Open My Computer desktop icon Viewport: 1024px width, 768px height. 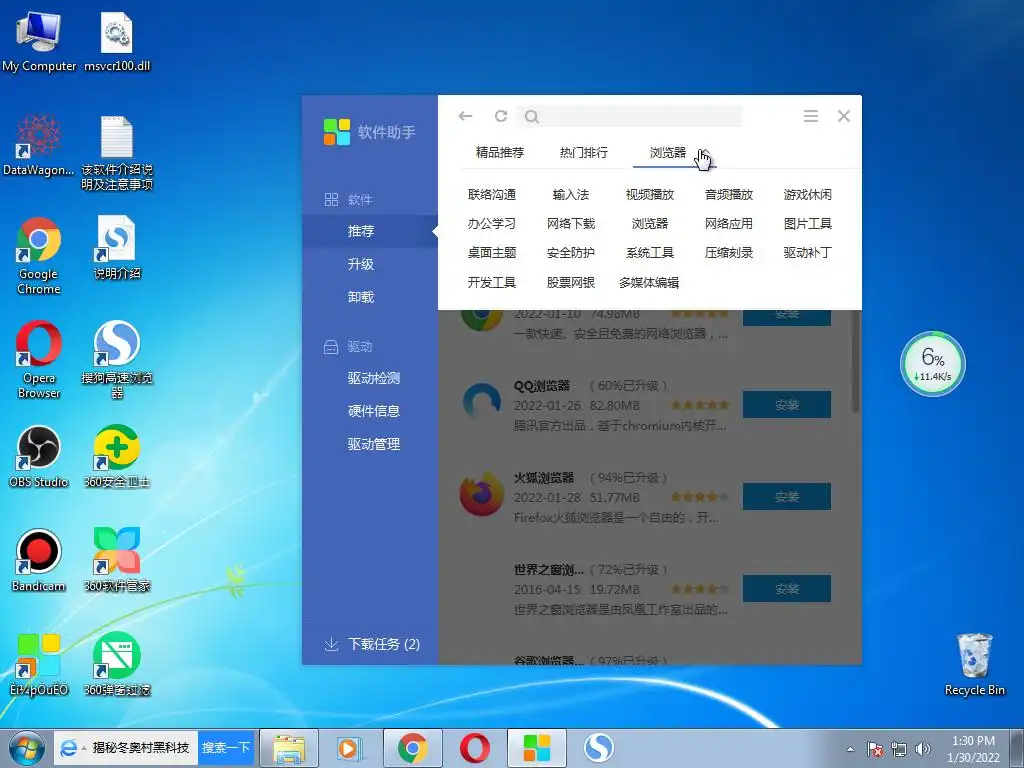point(39,40)
